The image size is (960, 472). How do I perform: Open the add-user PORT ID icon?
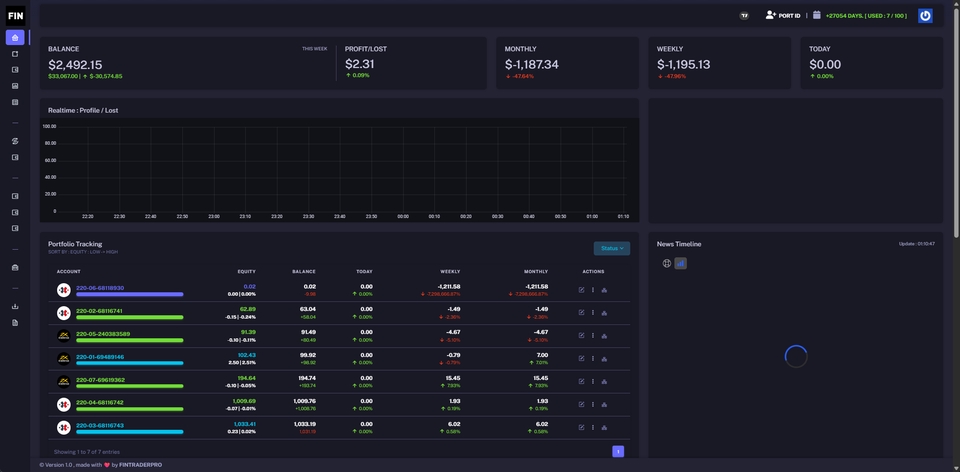771,15
